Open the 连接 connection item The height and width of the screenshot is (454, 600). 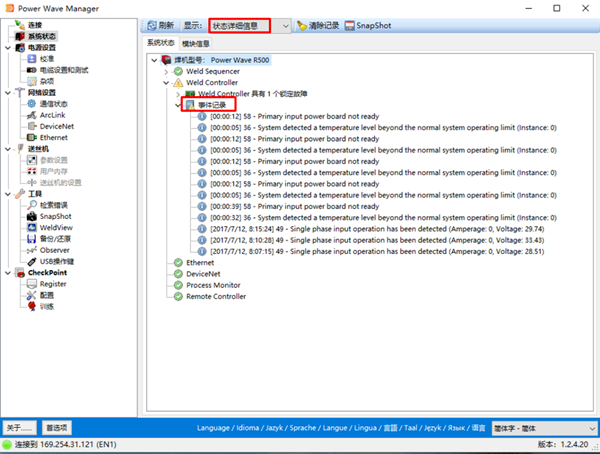(35, 25)
